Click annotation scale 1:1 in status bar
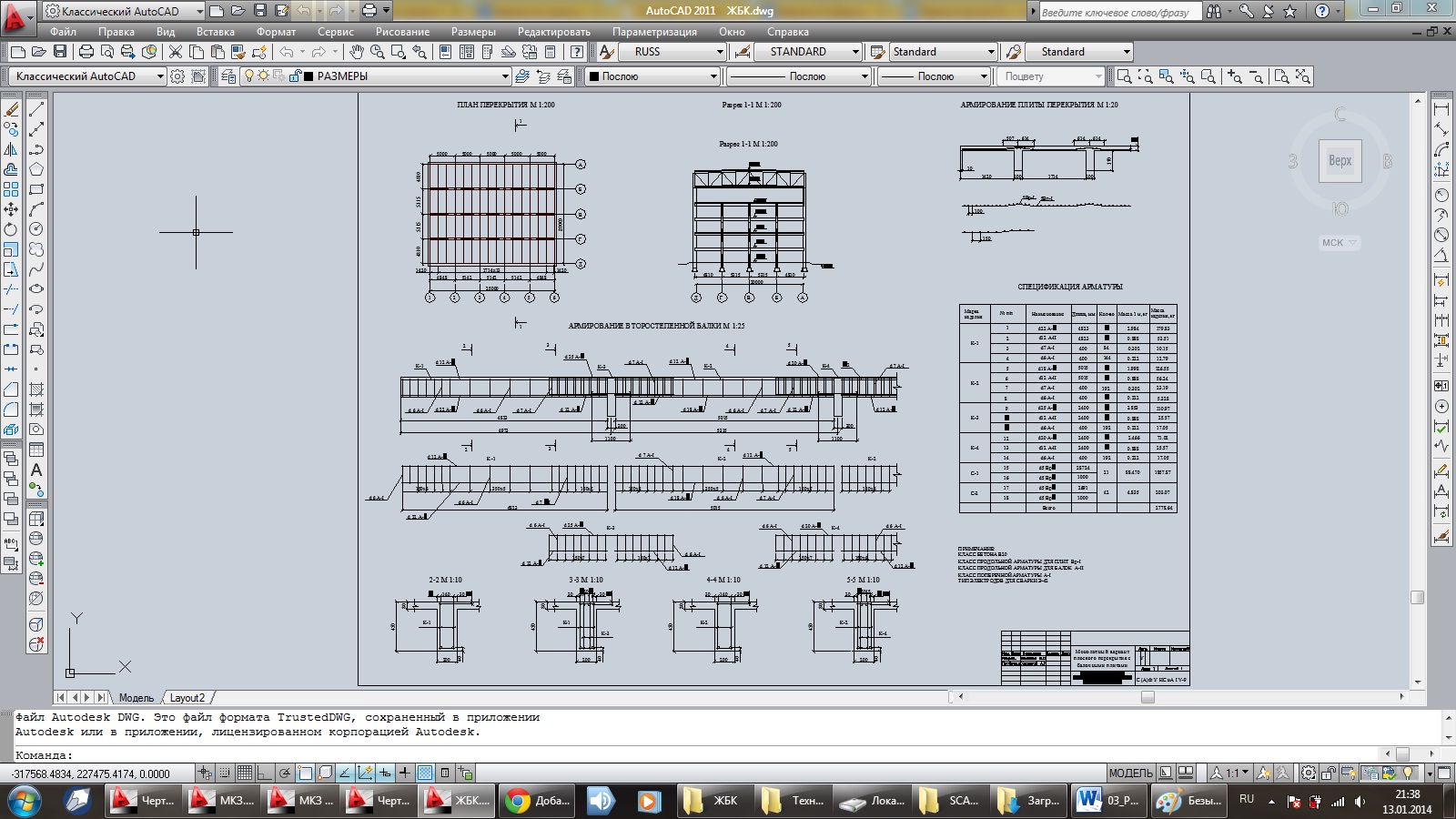 point(1231,773)
